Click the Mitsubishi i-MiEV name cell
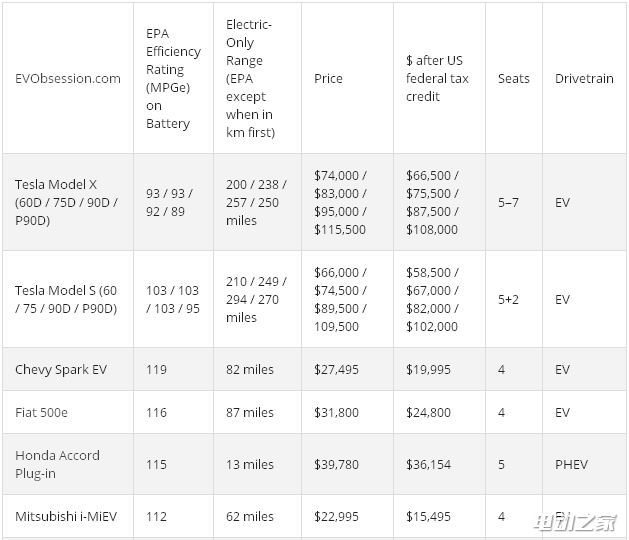The height and width of the screenshot is (540, 629). 66,516
